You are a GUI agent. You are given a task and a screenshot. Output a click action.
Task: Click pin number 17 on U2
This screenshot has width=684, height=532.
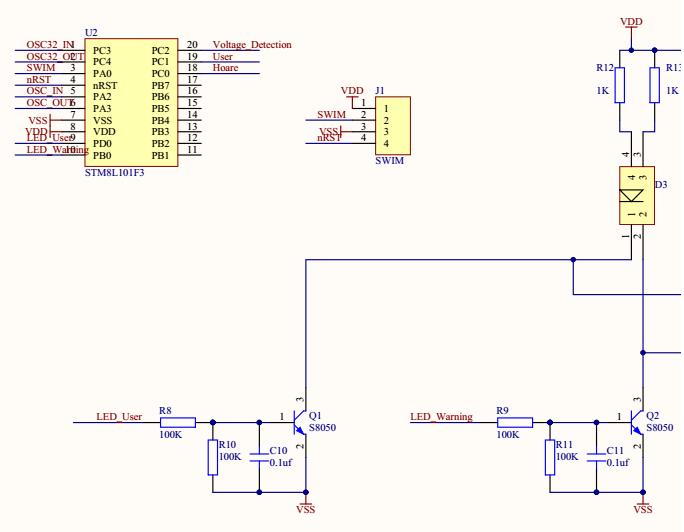[x=192, y=80]
